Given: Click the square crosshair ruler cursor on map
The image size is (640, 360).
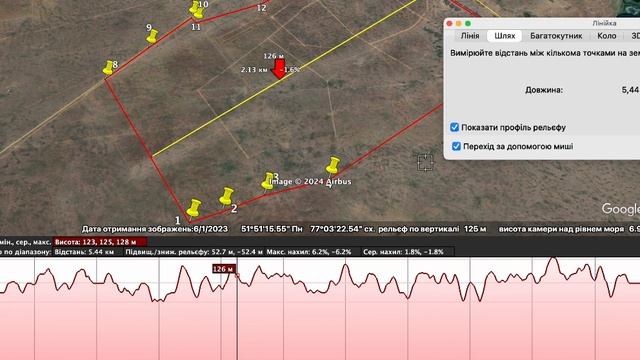Looking at the screenshot, I should click(x=425, y=162).
